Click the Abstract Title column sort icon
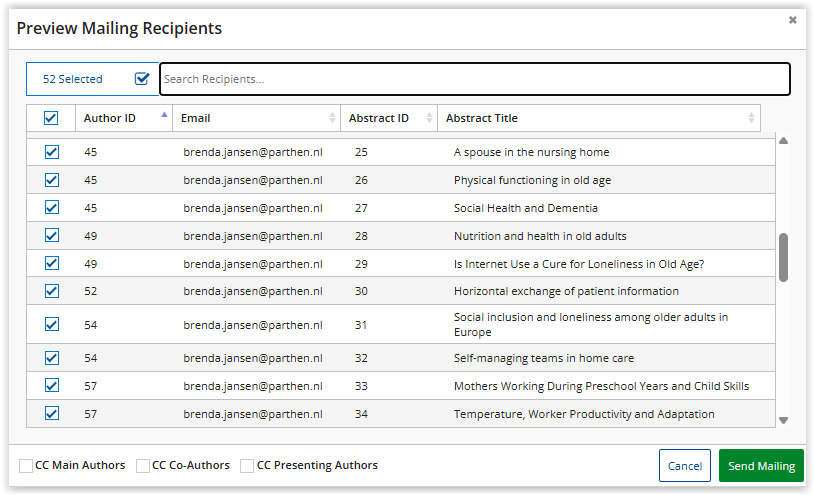 pos(751,118)
